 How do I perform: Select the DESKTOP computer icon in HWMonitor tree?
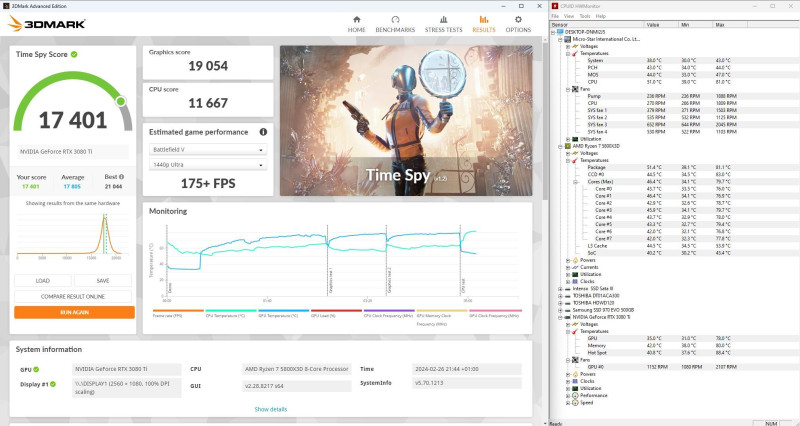click(x=561, y=32)
